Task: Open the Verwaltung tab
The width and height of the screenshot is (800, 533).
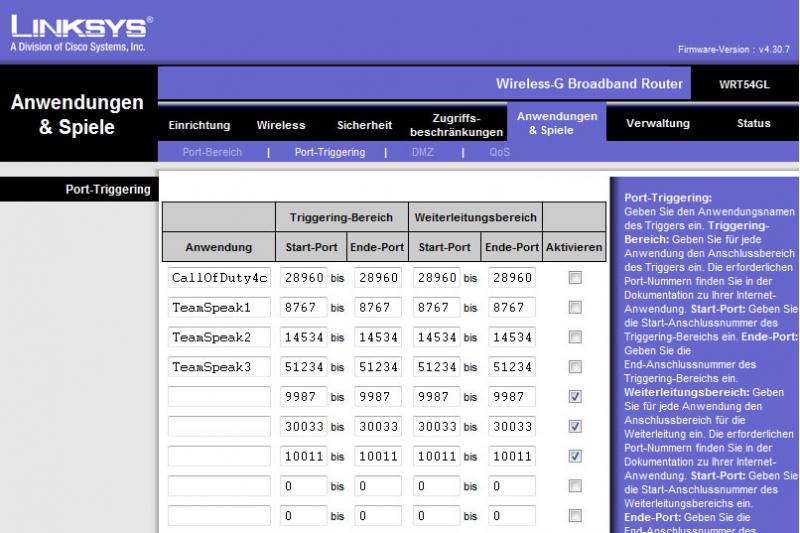Action: [657, 124]
